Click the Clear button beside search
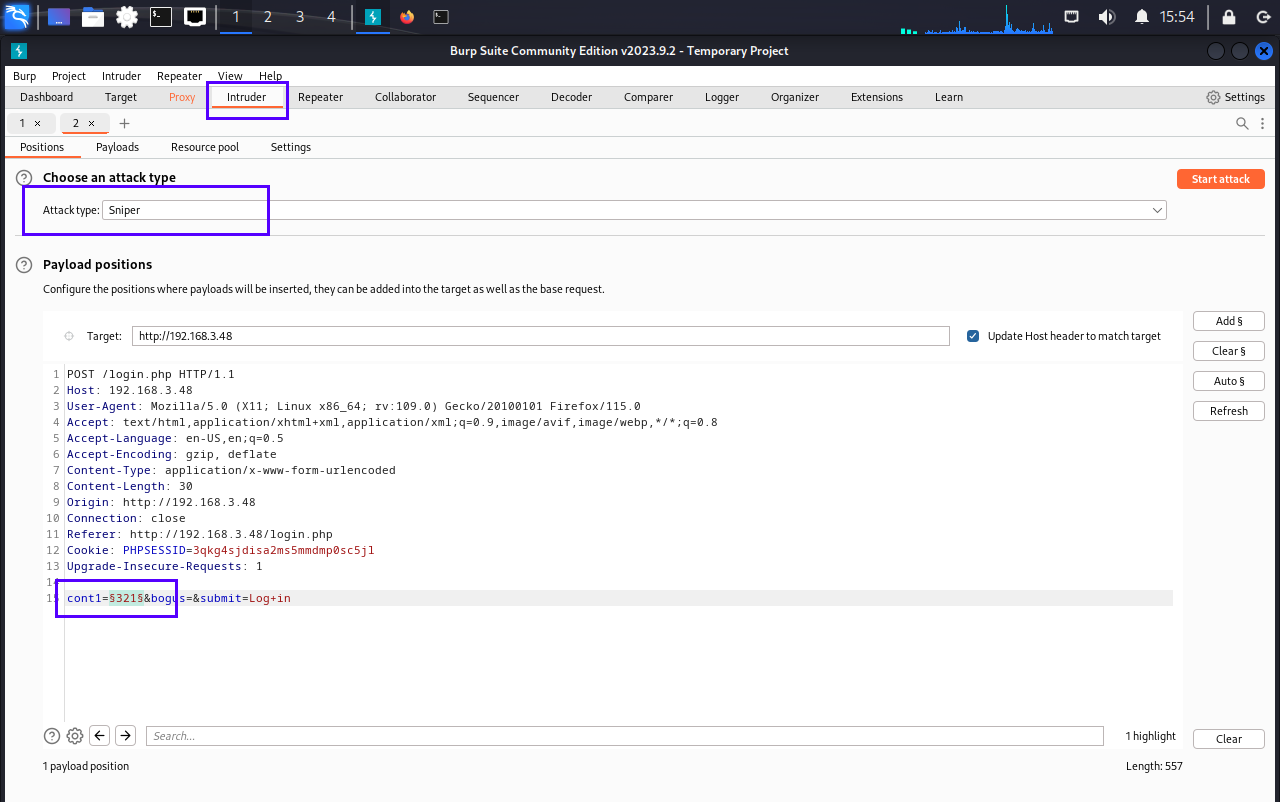 (1229, 739)
